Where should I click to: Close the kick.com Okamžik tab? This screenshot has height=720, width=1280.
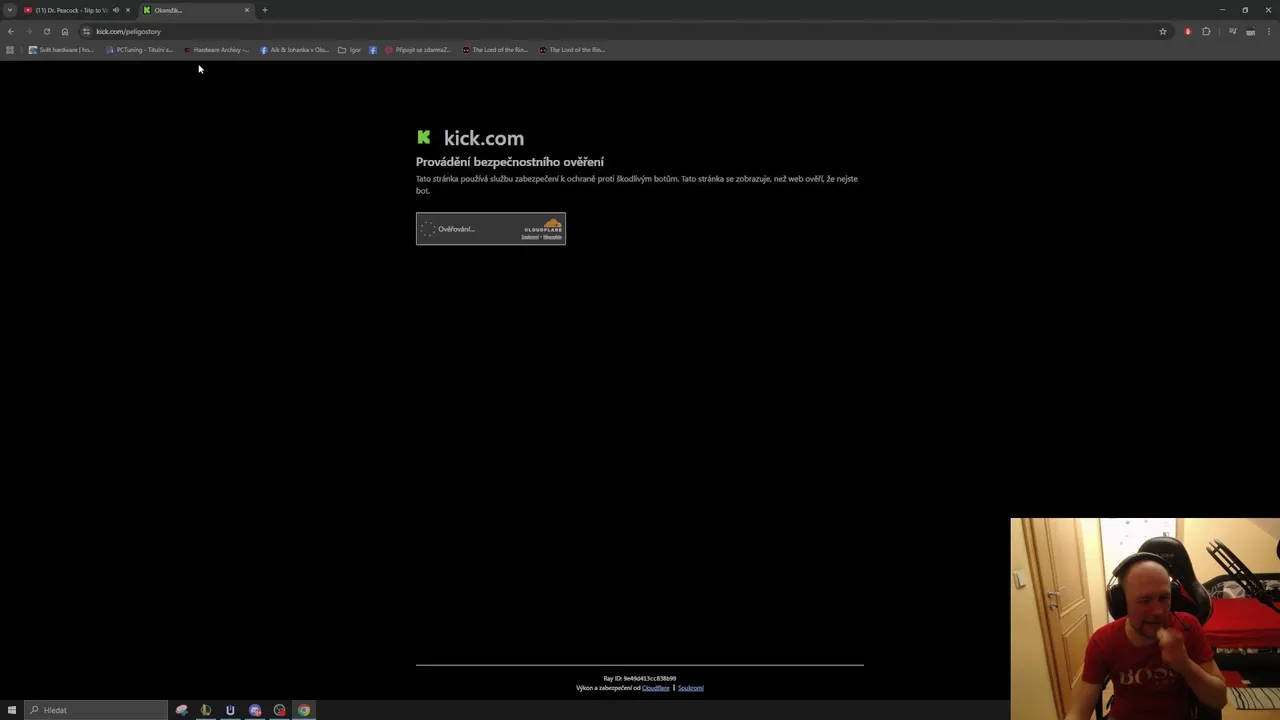tap(247, 10)
